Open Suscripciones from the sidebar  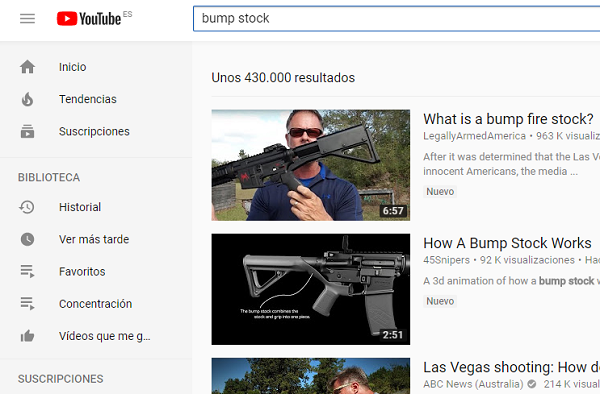click(96, 131)
